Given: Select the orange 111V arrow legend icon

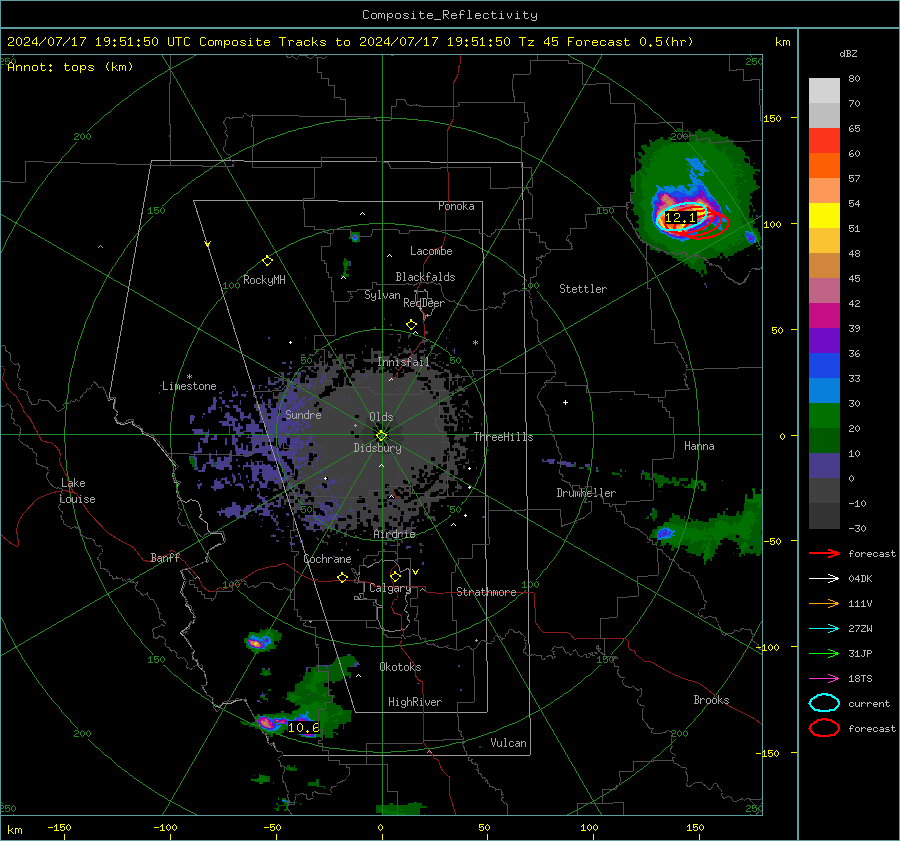Looking at the screenshot, I should pos(824,603).
